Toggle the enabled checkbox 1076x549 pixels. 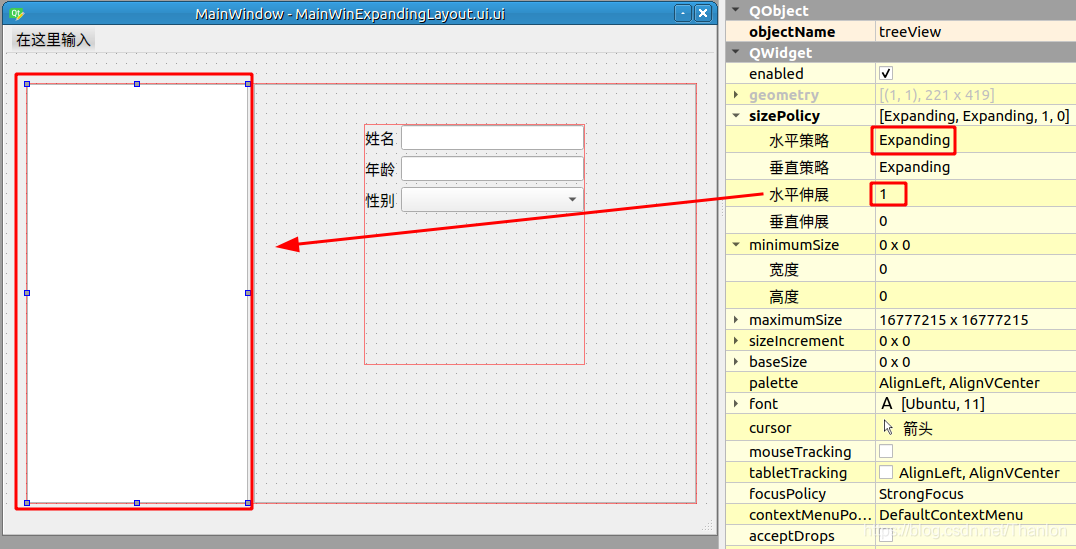(x=886, y=73)
